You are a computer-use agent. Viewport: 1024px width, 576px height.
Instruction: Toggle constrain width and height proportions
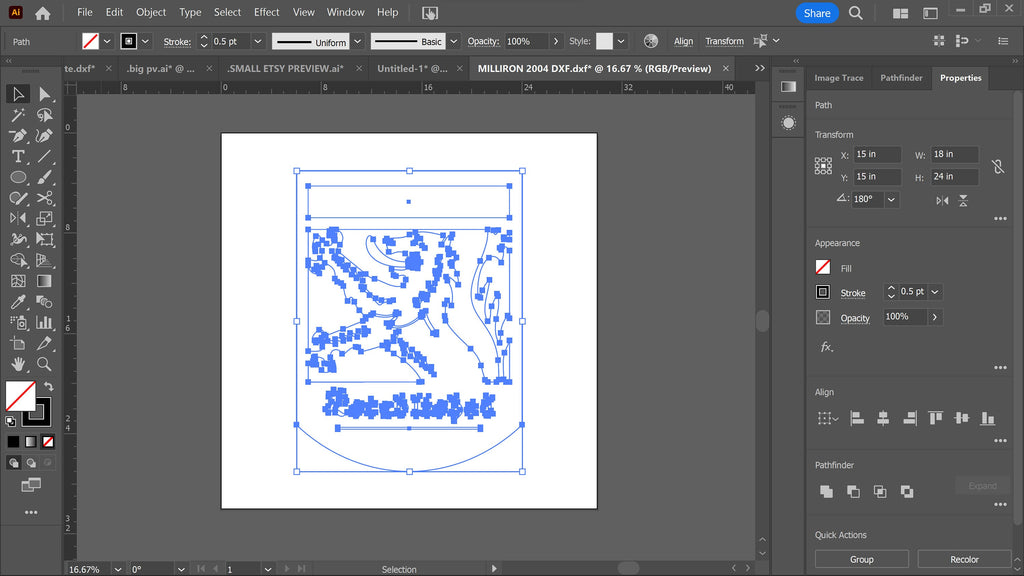(998, 166)
